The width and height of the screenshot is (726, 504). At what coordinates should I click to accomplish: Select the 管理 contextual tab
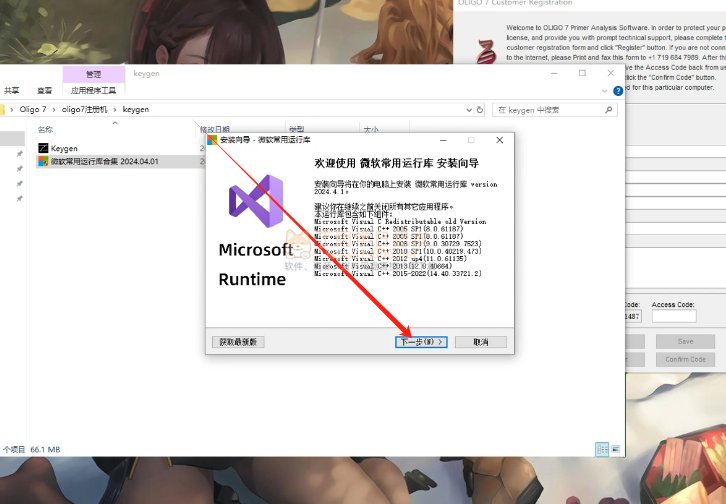coord(92,74)
